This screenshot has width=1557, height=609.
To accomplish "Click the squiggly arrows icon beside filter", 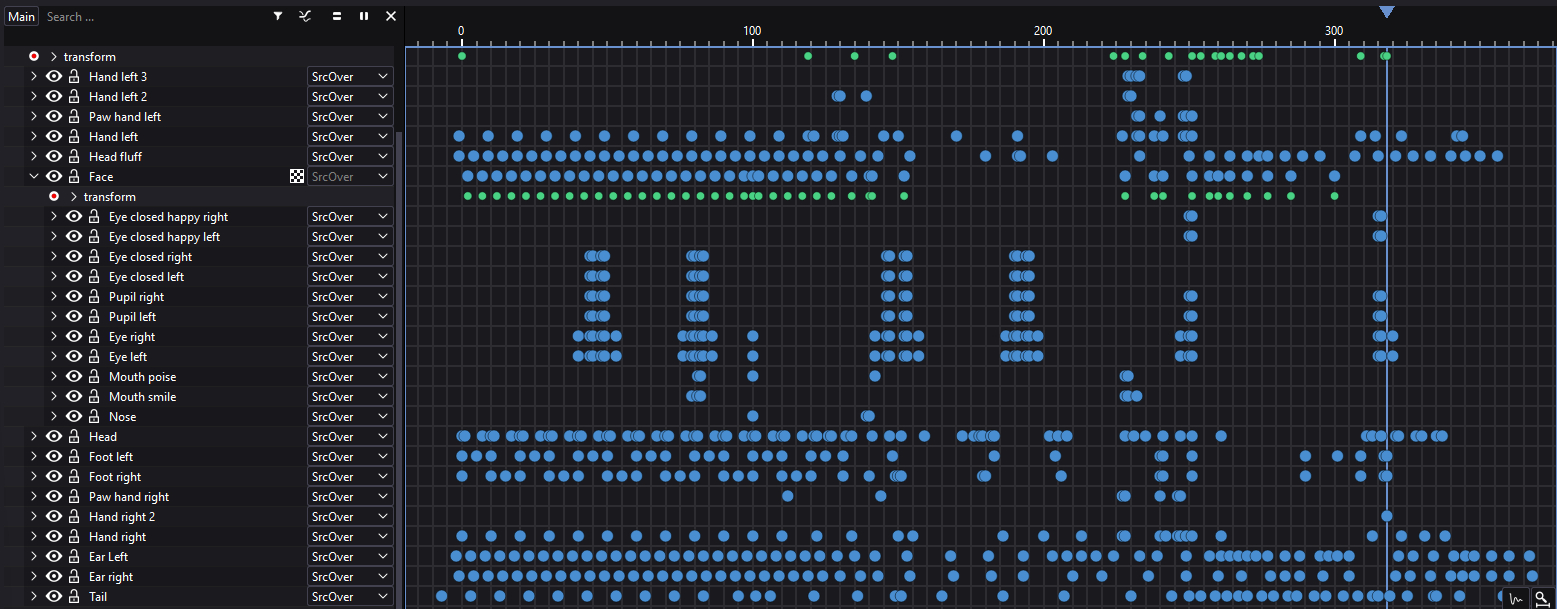I will 305,16.
